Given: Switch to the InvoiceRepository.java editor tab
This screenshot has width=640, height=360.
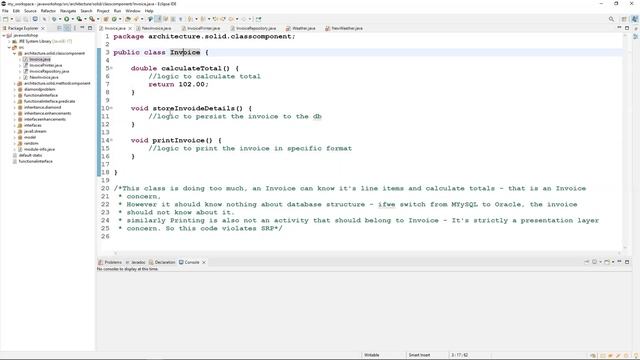Looking at the screenshot, I should 256,28.
